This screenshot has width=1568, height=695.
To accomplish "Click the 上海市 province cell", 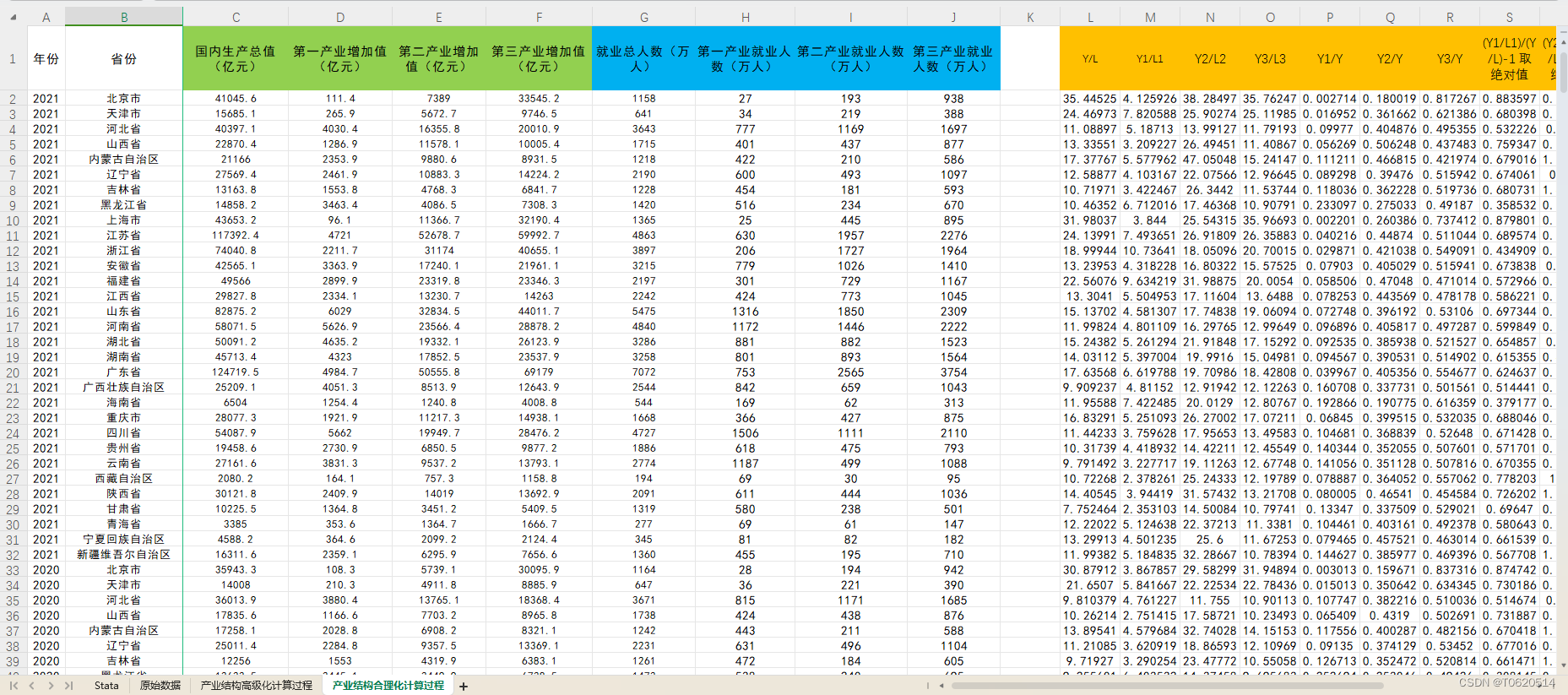I will tap(124, 220).
